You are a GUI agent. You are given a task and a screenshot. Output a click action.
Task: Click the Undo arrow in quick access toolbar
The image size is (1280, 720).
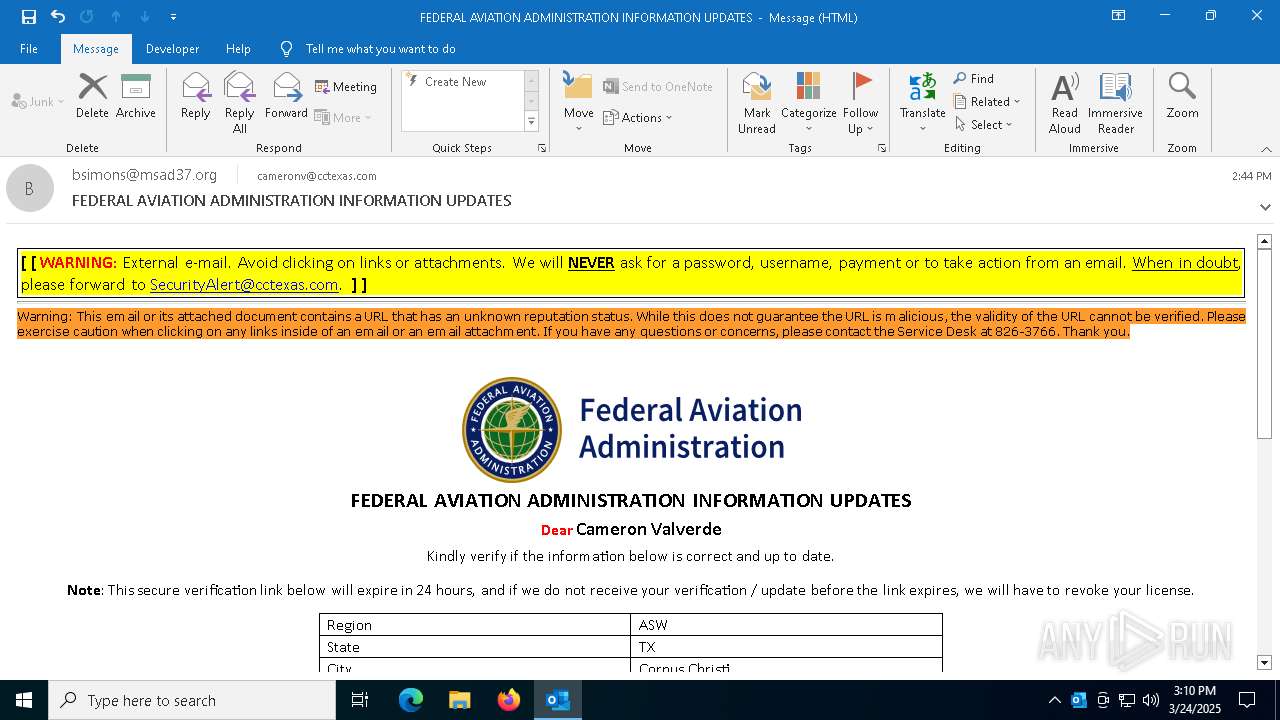58,17
